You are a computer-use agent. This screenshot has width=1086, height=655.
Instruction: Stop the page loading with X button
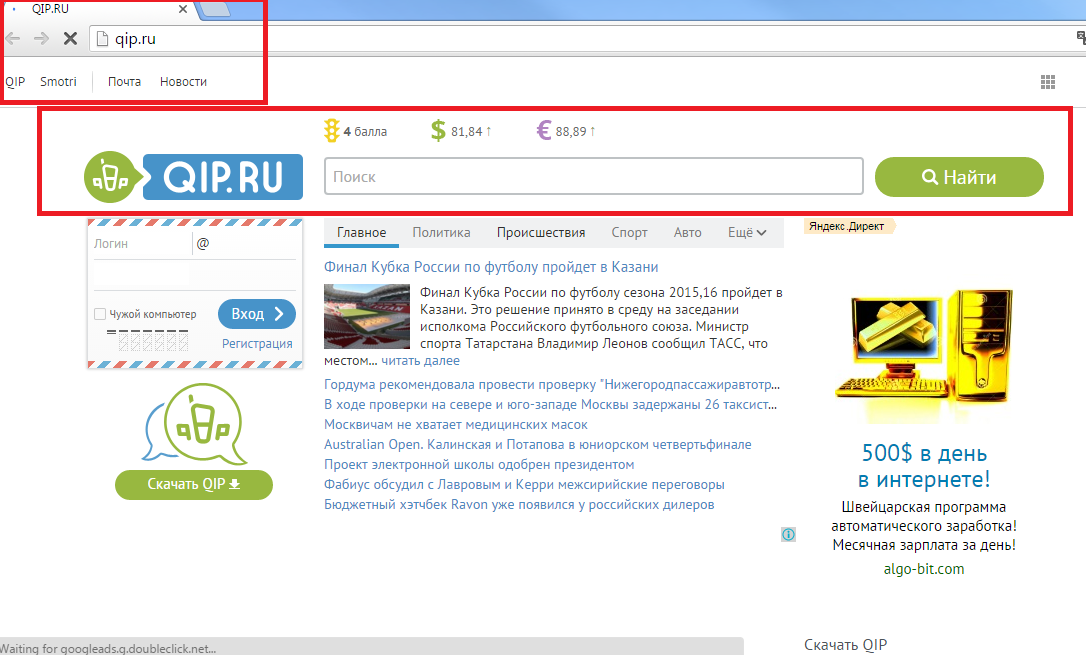click(70, 39)
